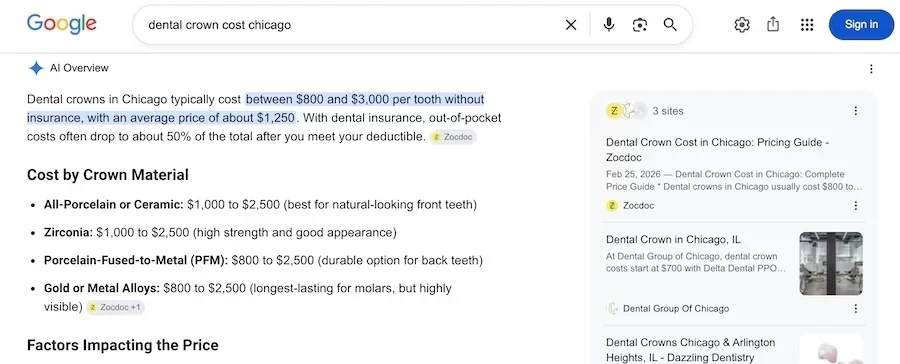Click the share icon in header
This screenshot has width=900, height=364.
point(773,24)
